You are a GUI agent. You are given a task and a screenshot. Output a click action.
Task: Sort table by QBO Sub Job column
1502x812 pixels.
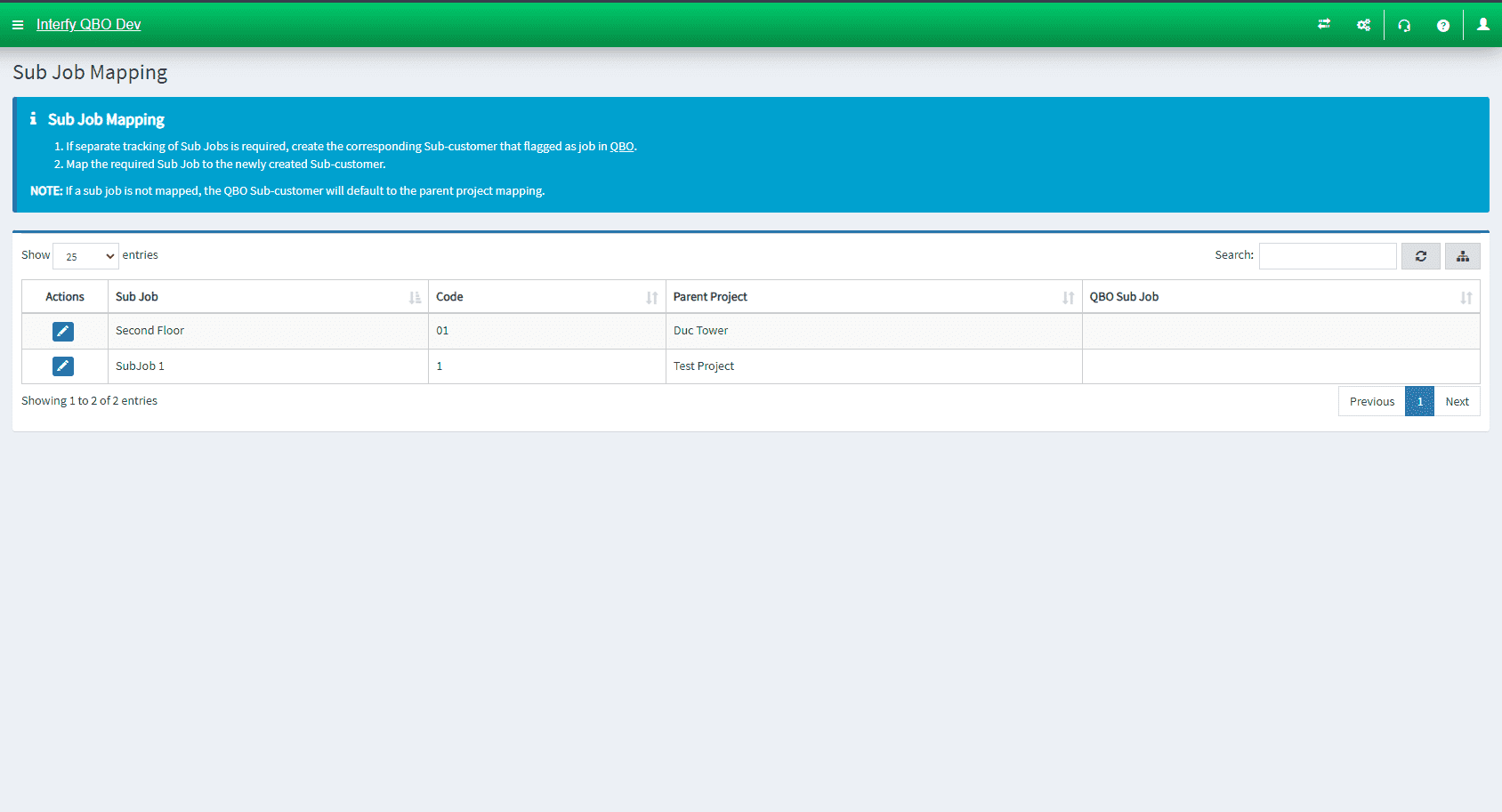pos(1280,297)
